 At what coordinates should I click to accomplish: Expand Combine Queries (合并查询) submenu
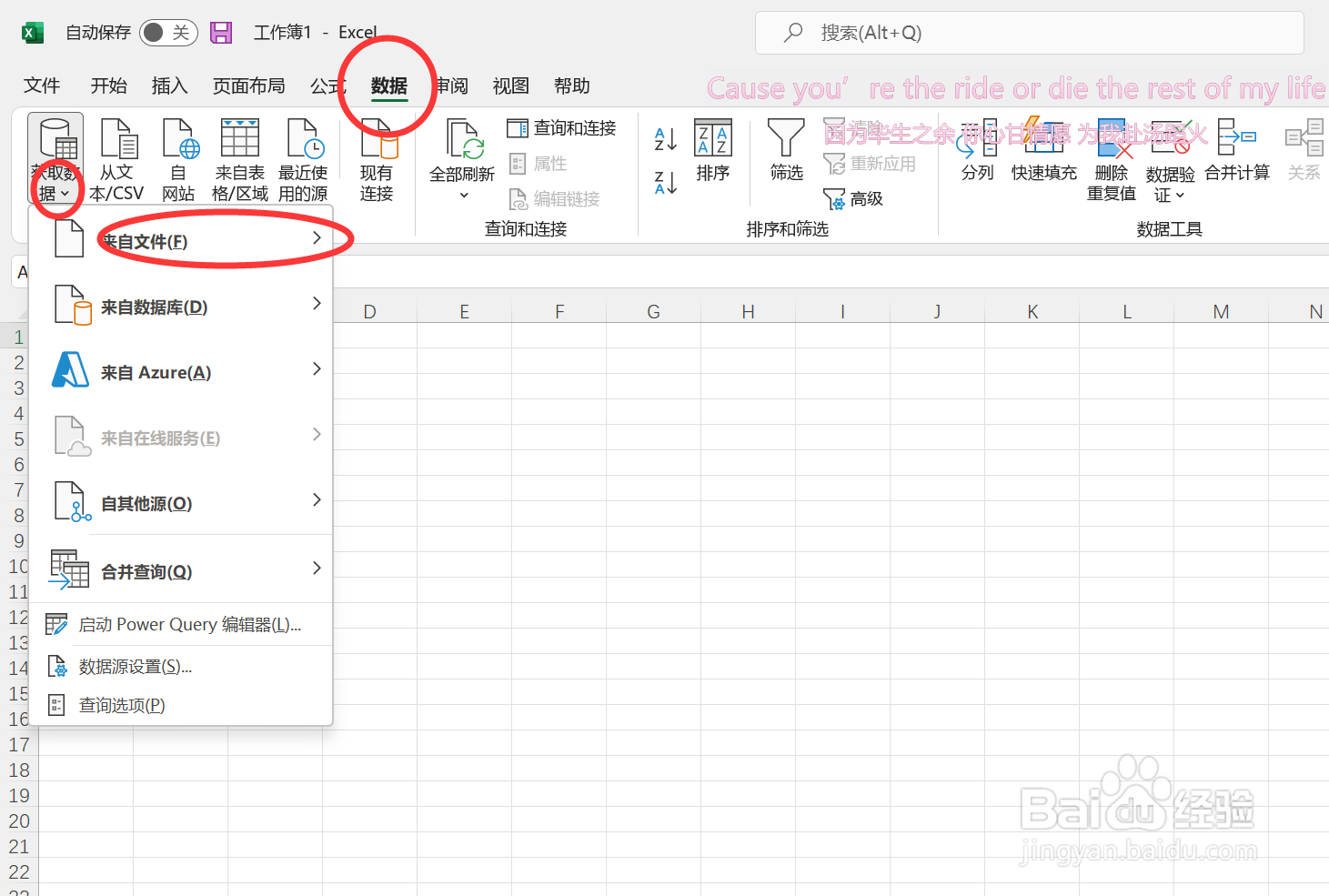[181, 571]
